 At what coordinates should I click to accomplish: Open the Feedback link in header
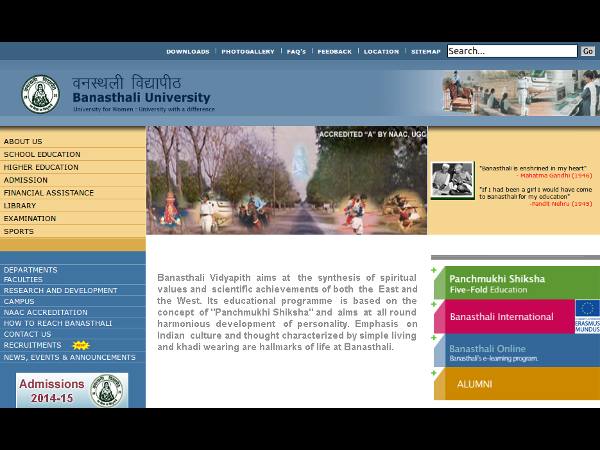pos(334,51)
